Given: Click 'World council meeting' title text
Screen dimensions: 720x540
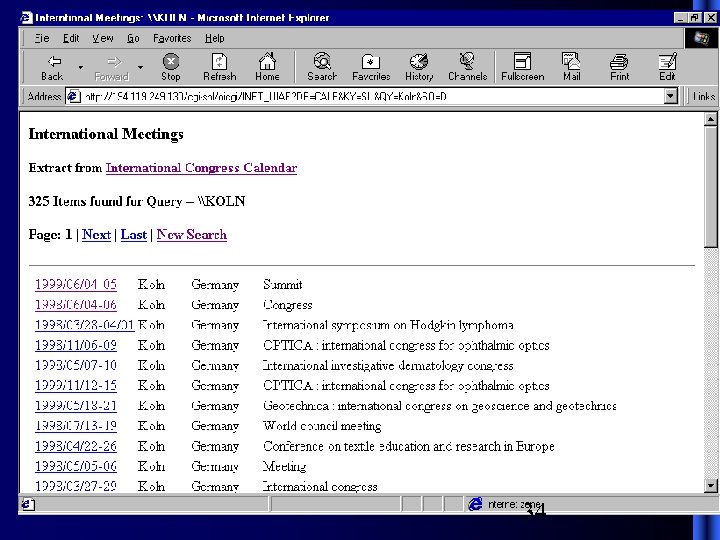Looking at the screenshot, I should (322, 426).
